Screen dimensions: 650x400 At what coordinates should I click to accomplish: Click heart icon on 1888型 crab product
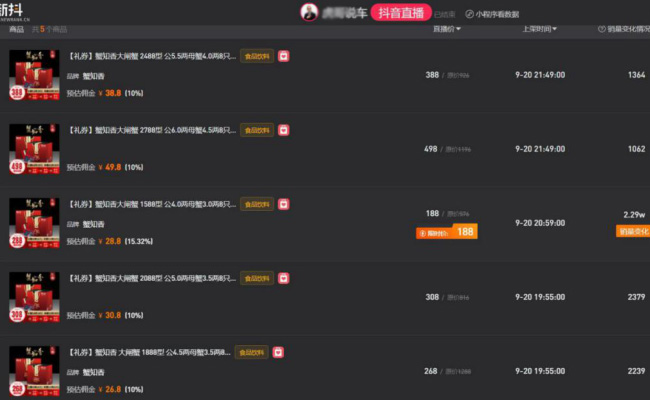(278, 352)
